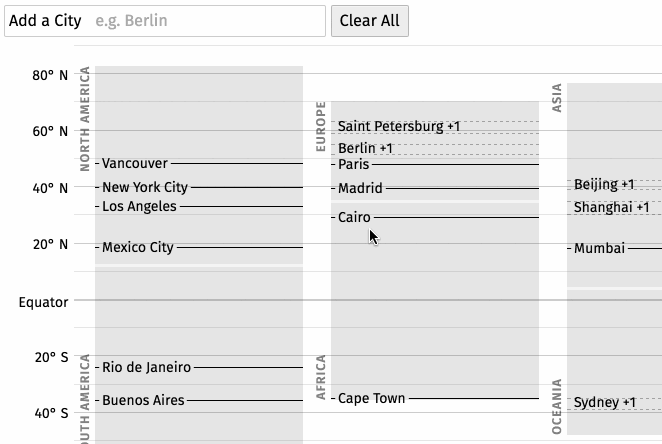Select the Paris city label

(x=354, y=164)
